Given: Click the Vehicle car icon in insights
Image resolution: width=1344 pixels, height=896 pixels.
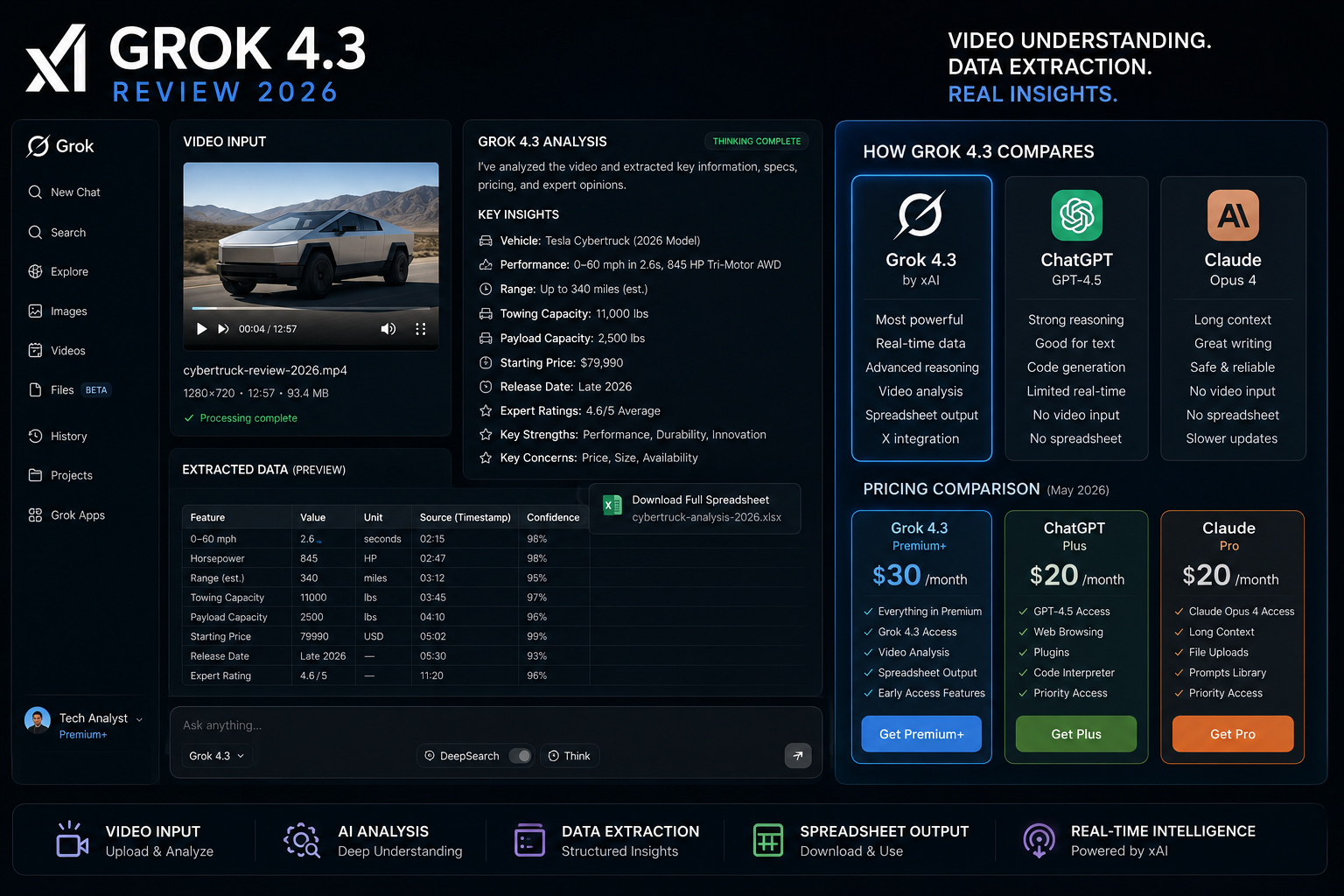Looking at the screenshot, I should click(486, 241).
